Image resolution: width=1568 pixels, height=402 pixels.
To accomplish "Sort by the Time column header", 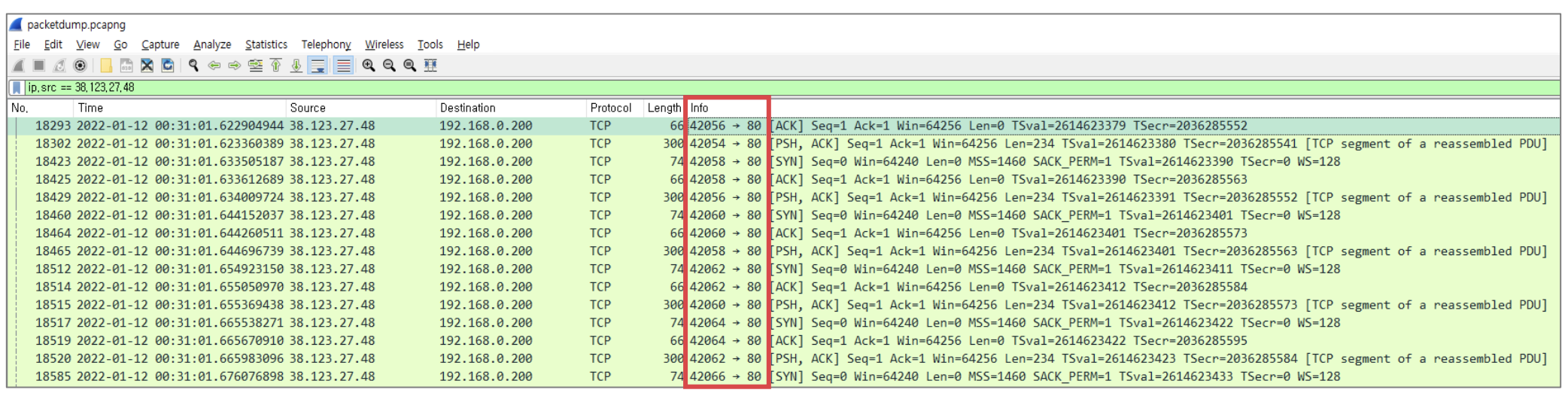I will (180, 108).
